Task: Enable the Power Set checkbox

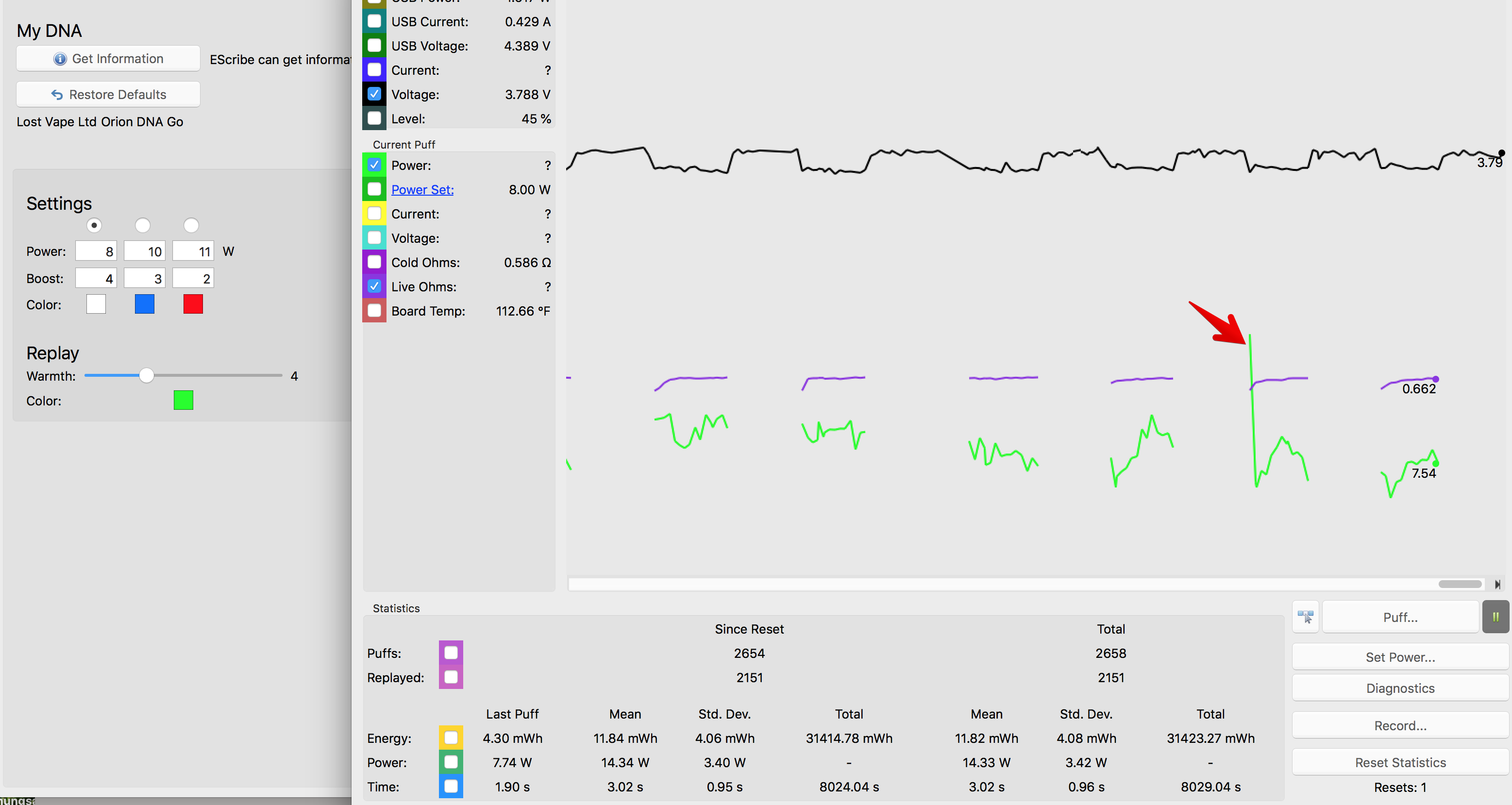Action: [x=374, y=189]
